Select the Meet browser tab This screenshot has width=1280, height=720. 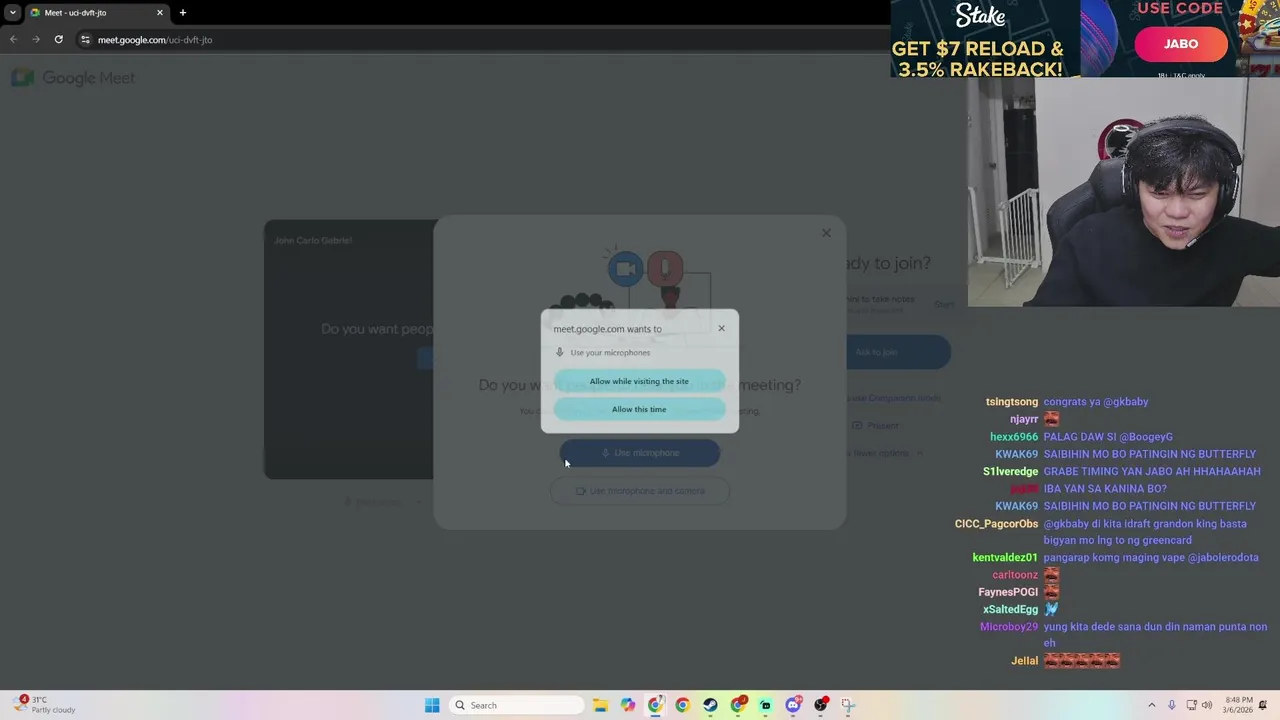(96, 13)
